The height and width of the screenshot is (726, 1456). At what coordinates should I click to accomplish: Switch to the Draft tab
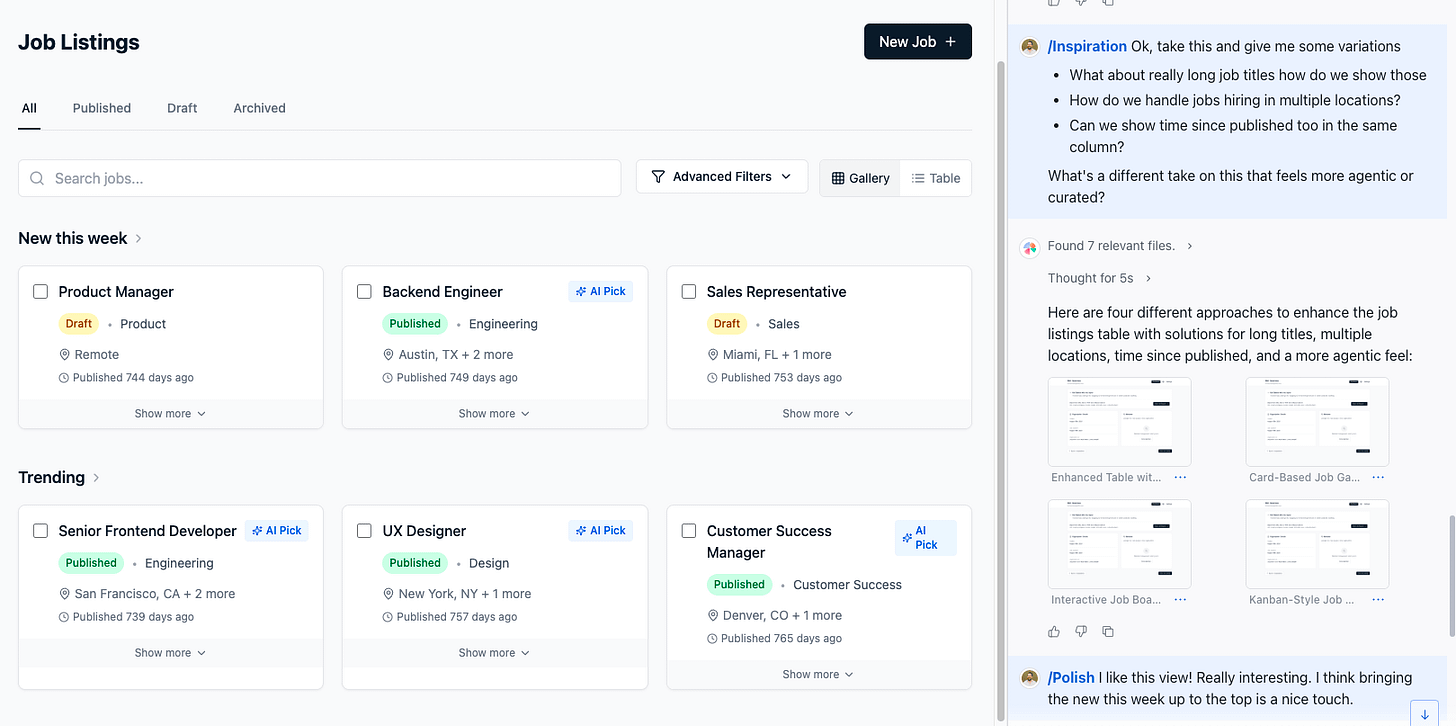(x=182, y=108)
